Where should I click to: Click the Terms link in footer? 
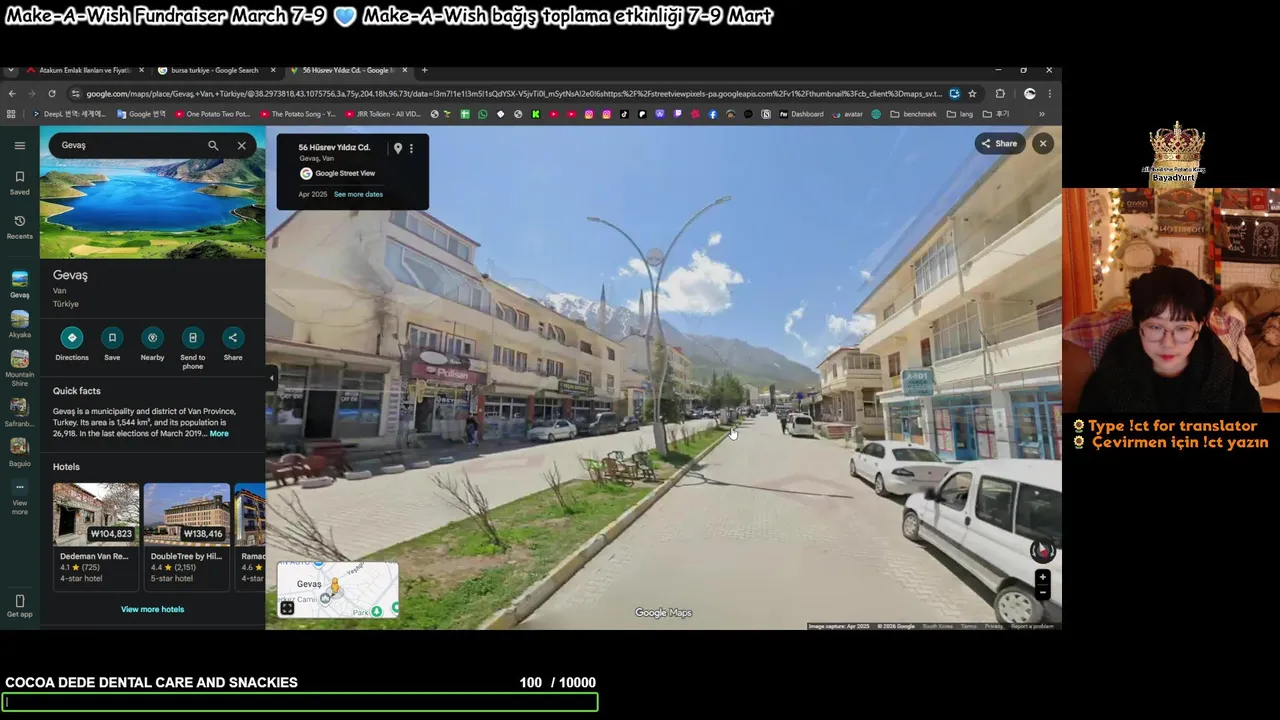click(968, 626)
